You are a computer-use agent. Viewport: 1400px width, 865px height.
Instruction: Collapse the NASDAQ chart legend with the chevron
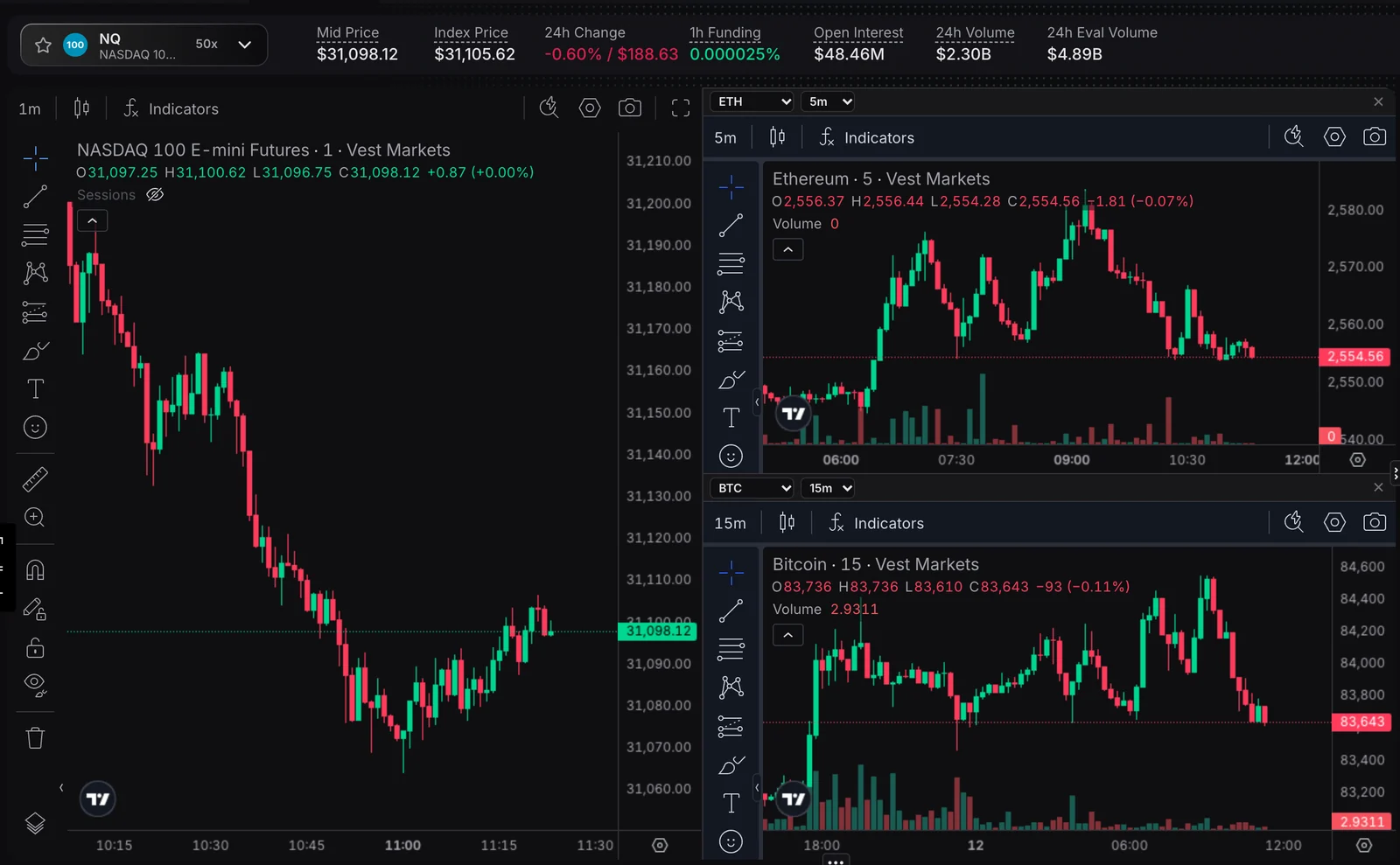[x=92, y=220]
